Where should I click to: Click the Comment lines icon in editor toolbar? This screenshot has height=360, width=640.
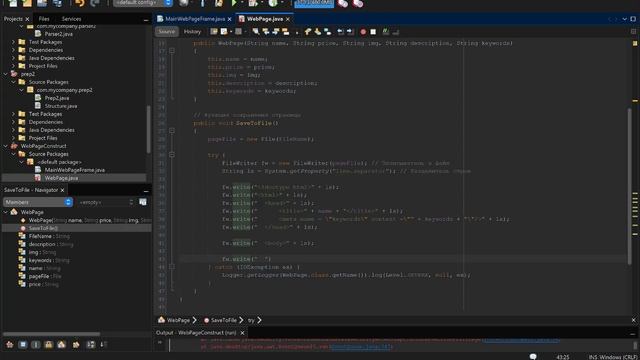click(x=386, y=31)
